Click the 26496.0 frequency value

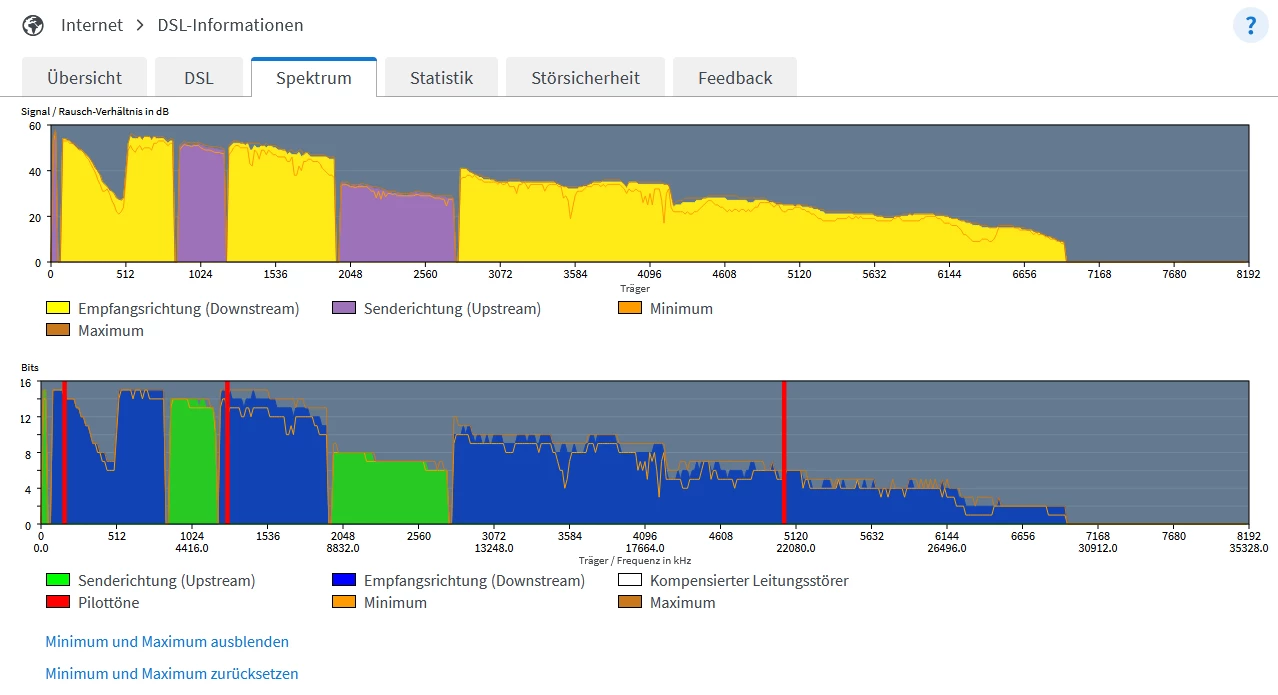948,548
